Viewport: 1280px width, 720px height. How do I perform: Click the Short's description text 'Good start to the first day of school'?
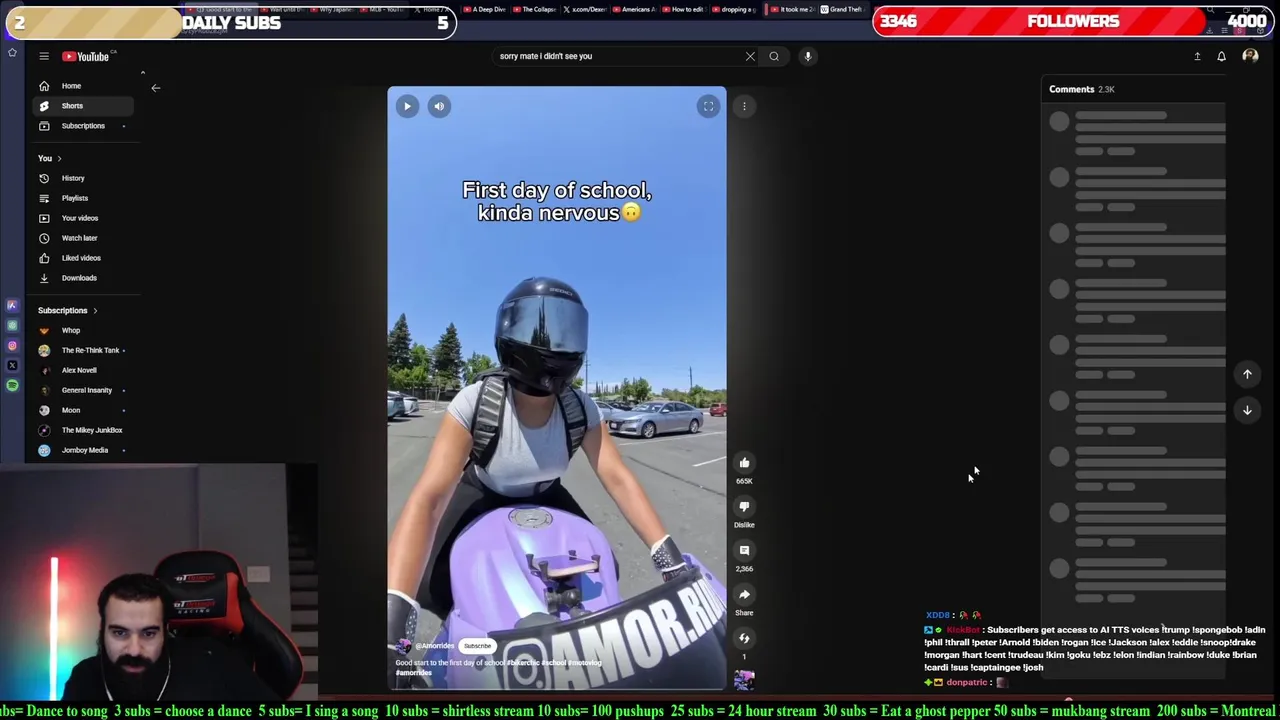(450, 663)
